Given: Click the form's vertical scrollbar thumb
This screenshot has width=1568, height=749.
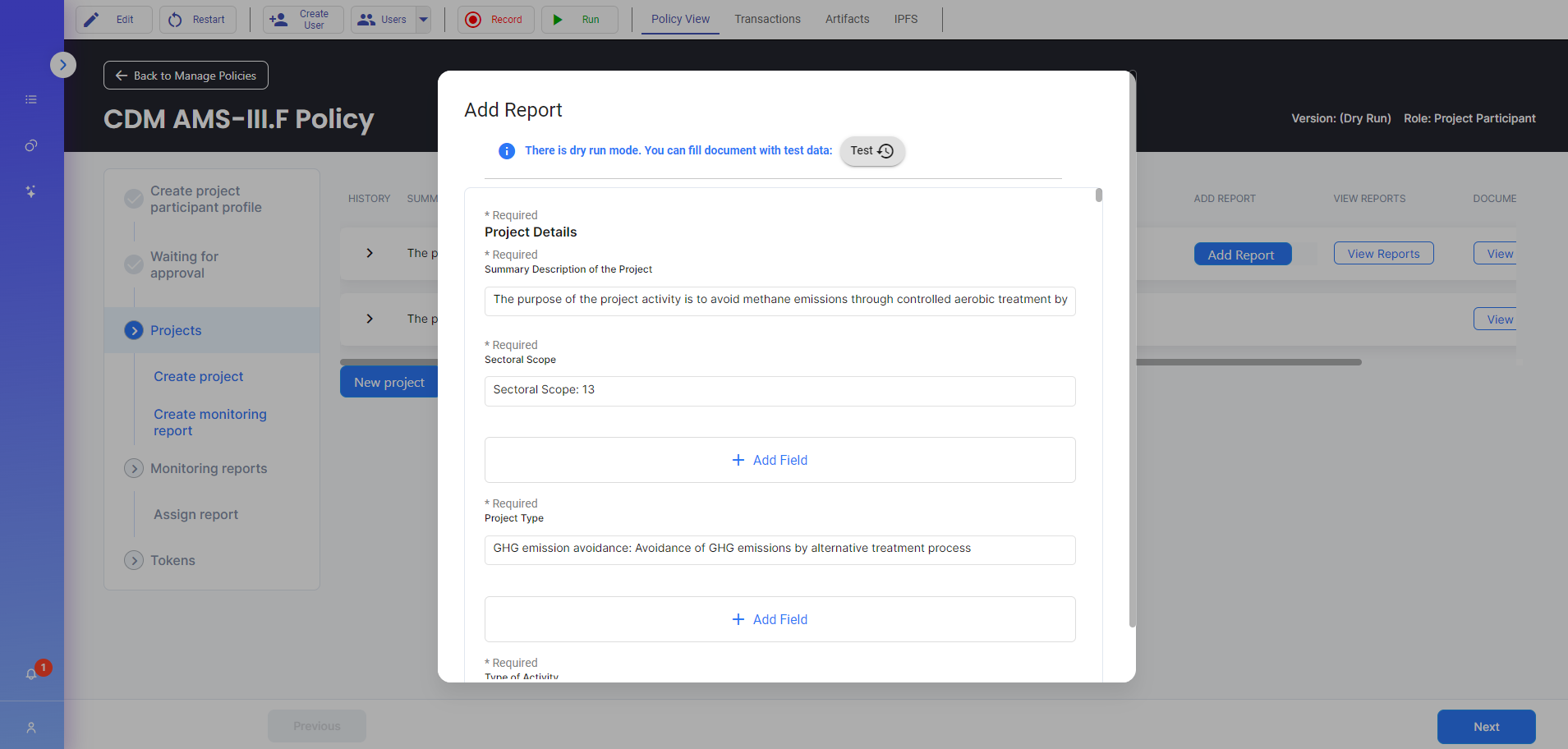Looking at the screenshot, I should tap(1099, 195).
